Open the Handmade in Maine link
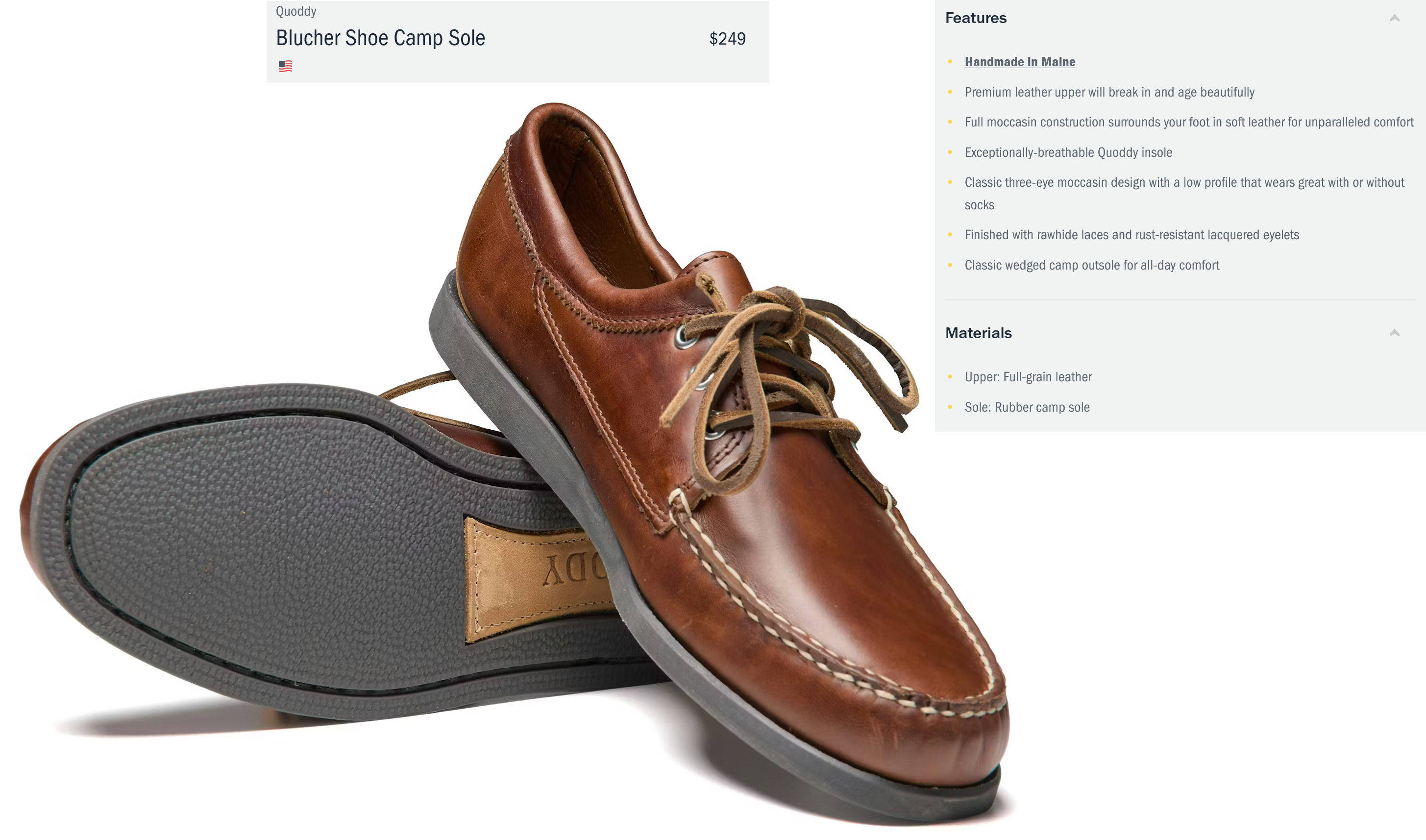1426x840 pixels. tap(1020, 62)
